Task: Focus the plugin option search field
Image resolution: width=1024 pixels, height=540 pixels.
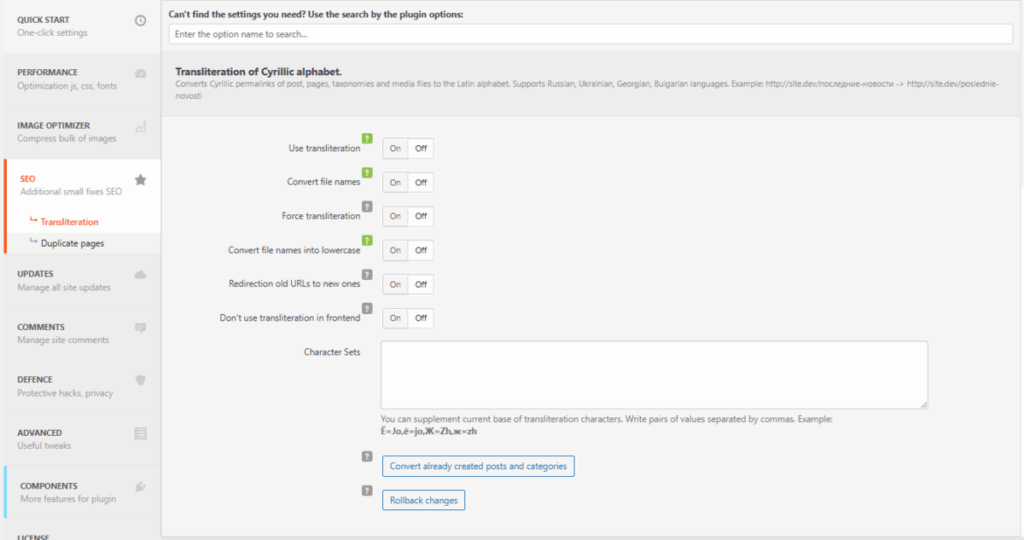Action: tap(592, 34)
